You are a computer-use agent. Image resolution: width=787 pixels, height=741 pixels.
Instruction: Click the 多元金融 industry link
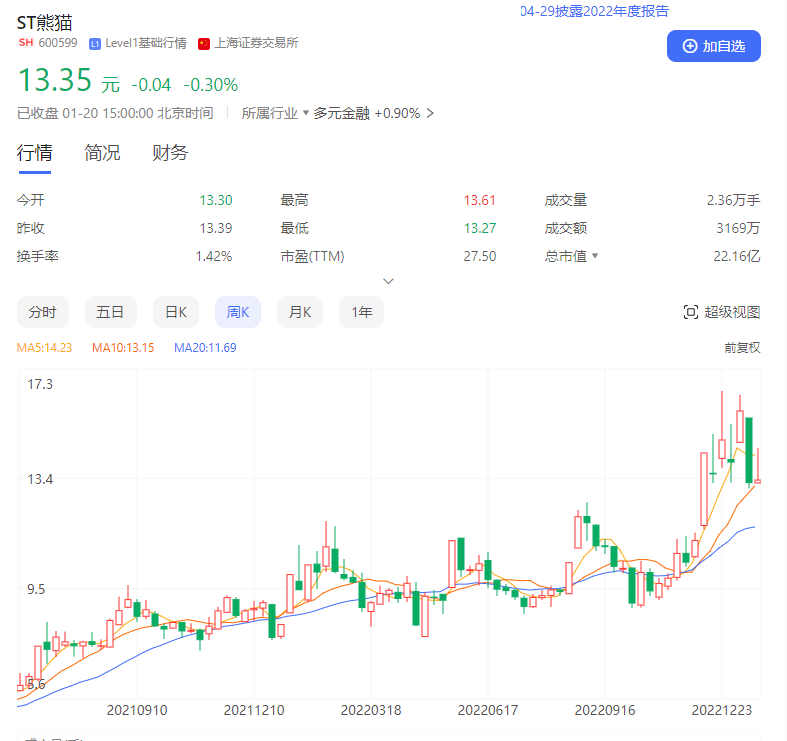coord(341,113)
